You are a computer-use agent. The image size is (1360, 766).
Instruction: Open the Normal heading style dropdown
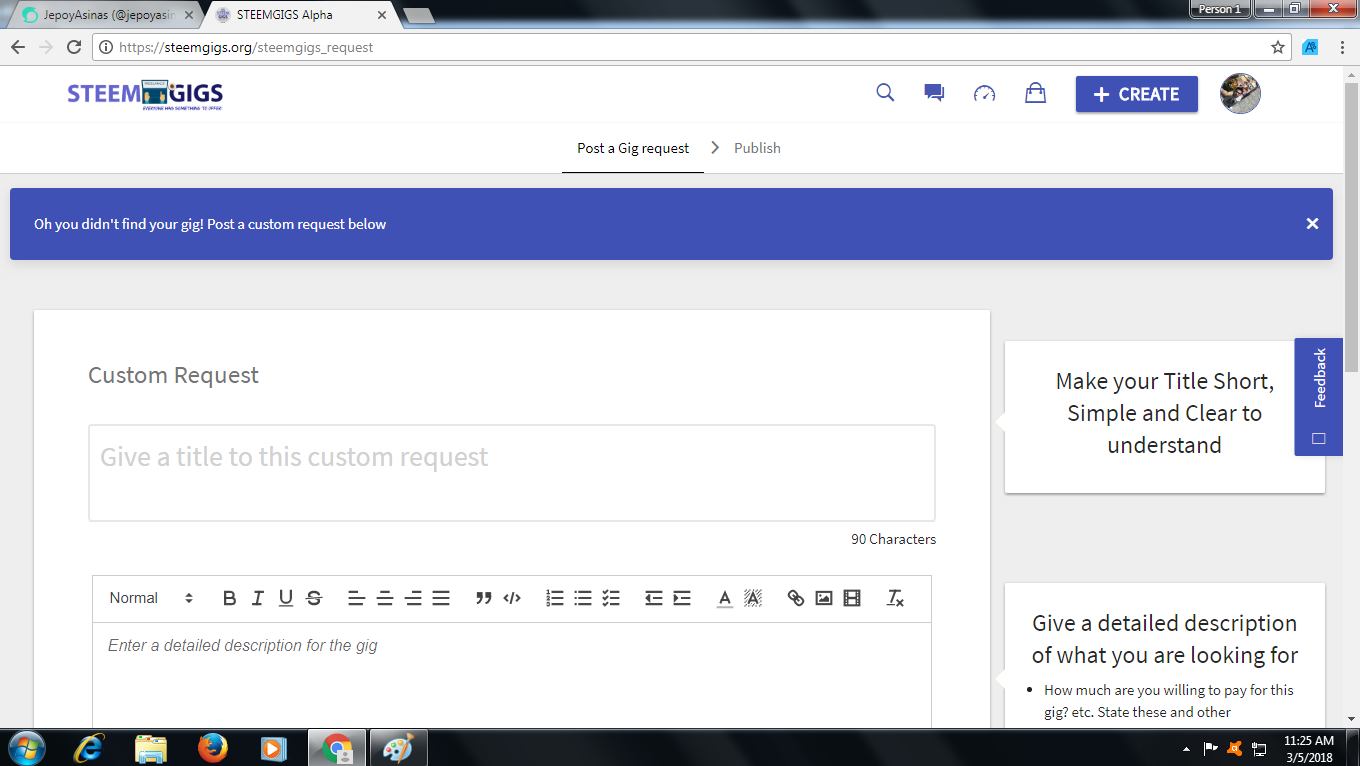point(151,598)
